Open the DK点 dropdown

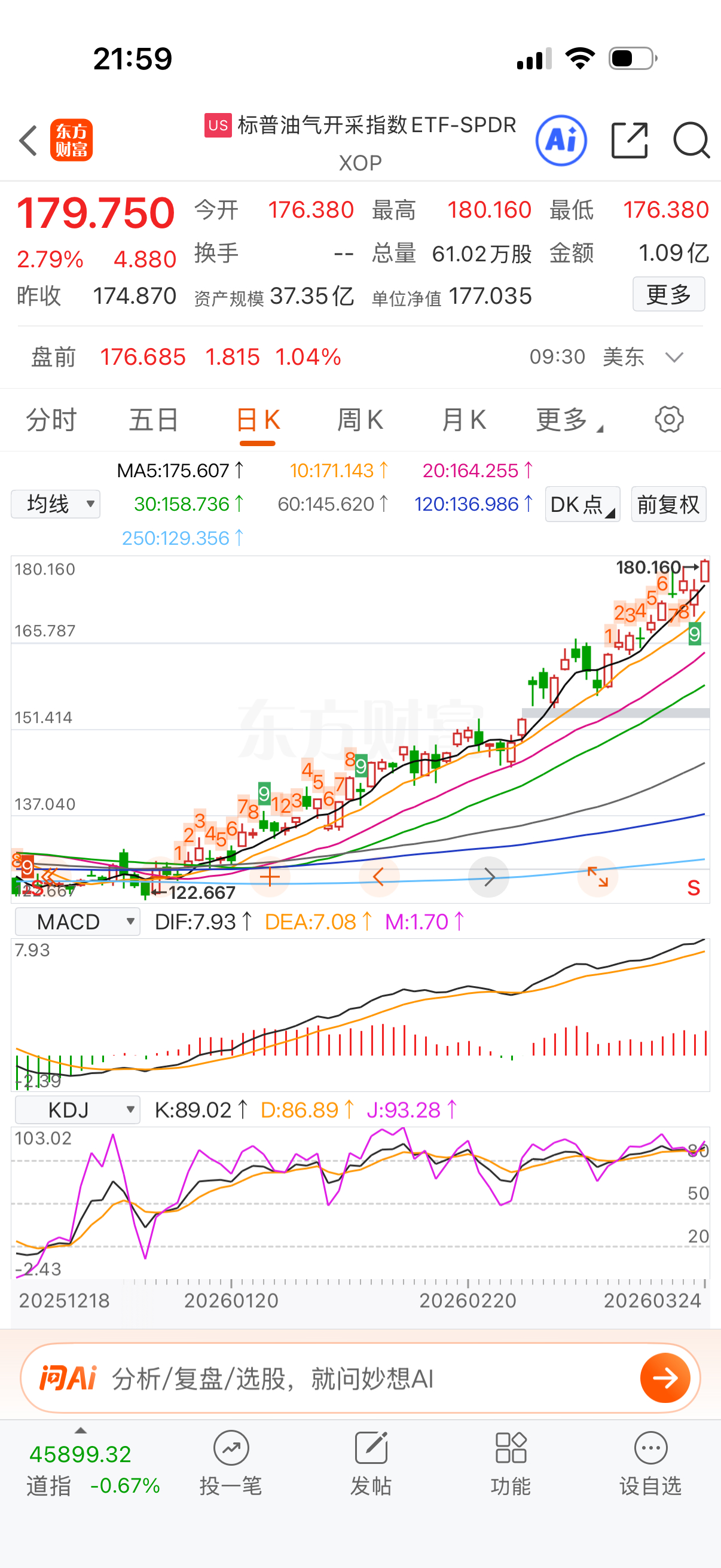pyautogui.click(x=582, y=504)
